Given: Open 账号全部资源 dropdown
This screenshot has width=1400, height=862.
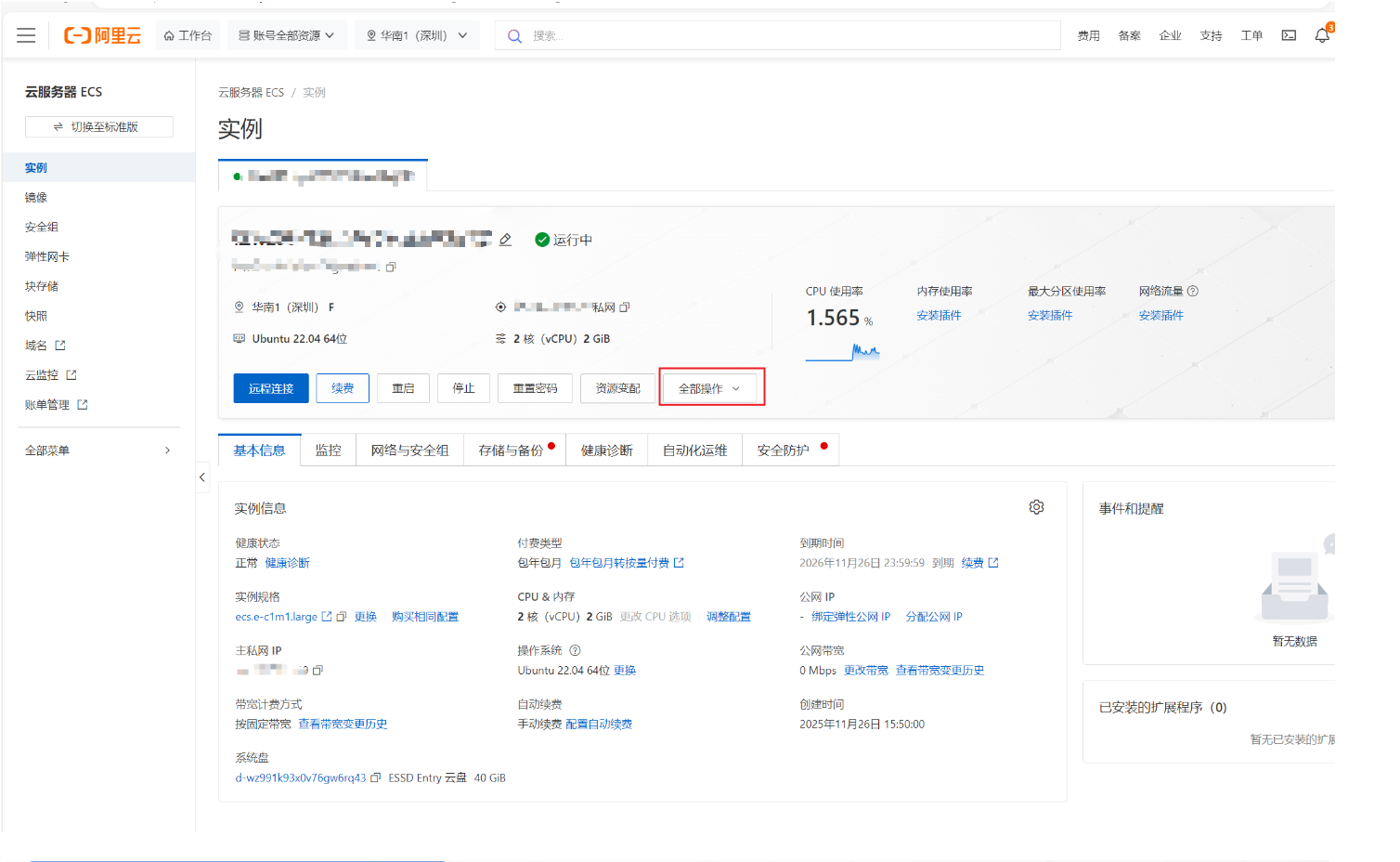Looking at the screenshot, I should point(287,35).
